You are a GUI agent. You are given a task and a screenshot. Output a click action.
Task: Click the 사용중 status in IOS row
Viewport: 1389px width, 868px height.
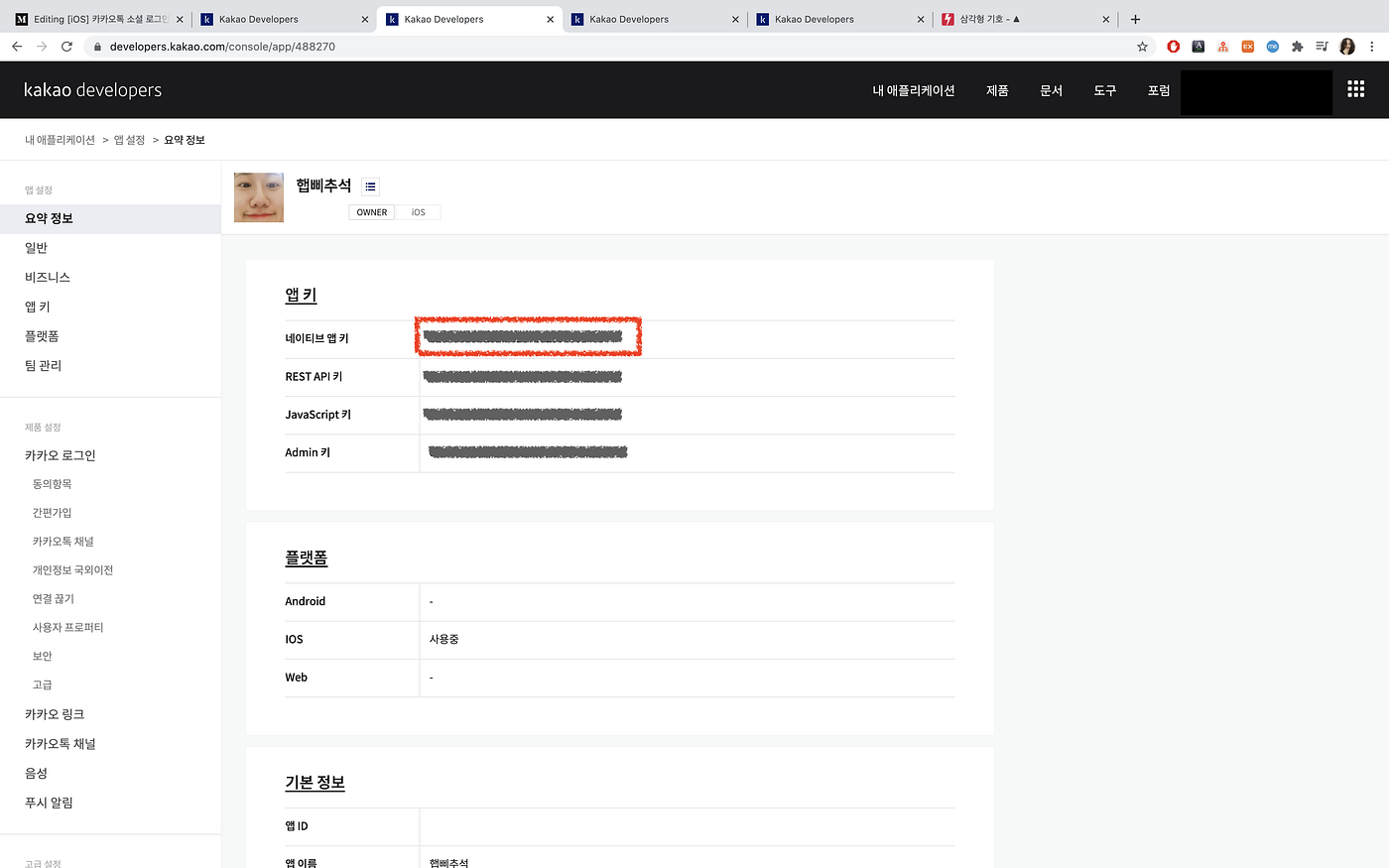pyautogui.click(x=444, y=639)
